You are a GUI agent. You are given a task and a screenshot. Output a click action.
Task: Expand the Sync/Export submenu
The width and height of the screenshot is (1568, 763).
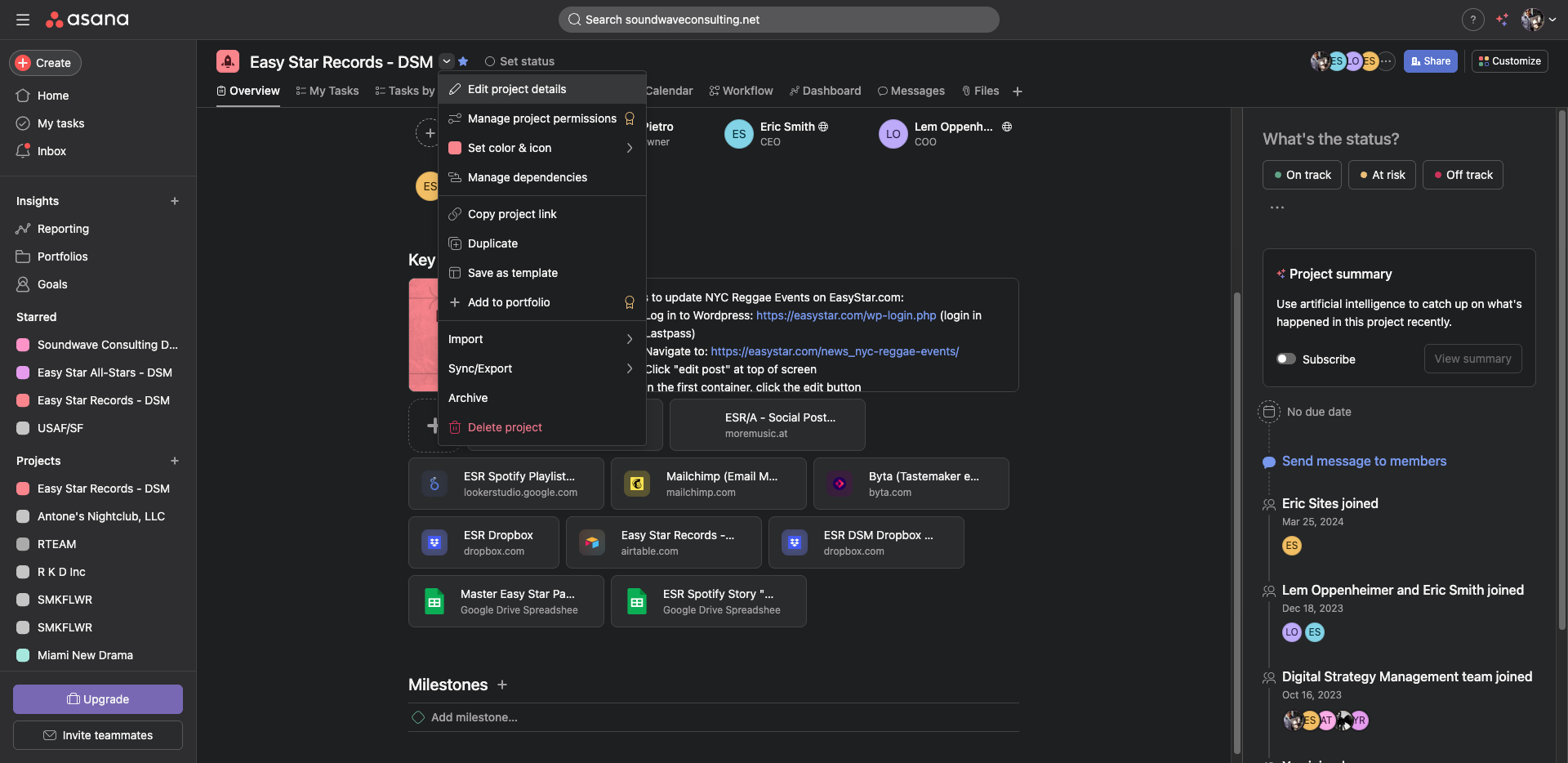629,368
